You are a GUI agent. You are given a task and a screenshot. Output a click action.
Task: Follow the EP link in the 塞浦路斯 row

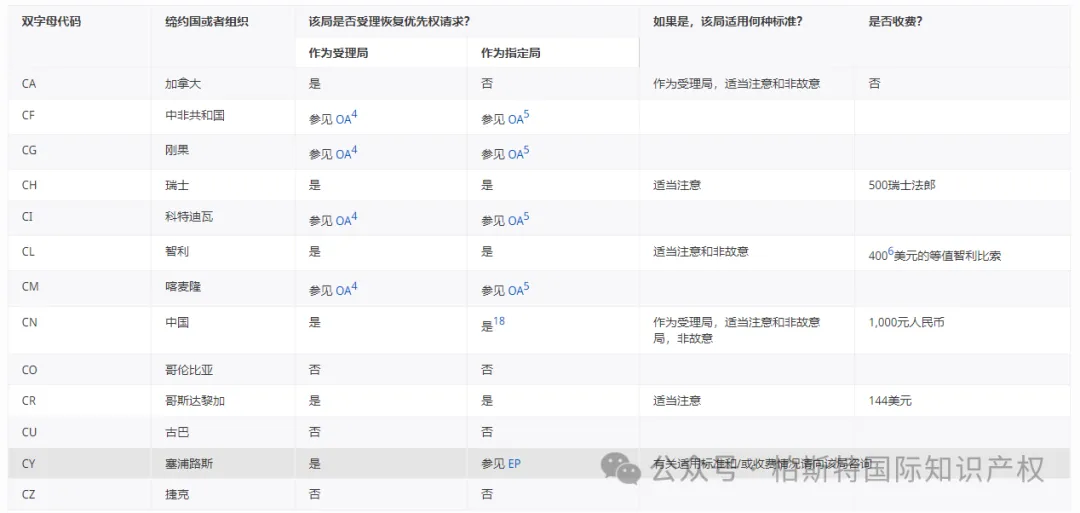click(x=515, y=464)
